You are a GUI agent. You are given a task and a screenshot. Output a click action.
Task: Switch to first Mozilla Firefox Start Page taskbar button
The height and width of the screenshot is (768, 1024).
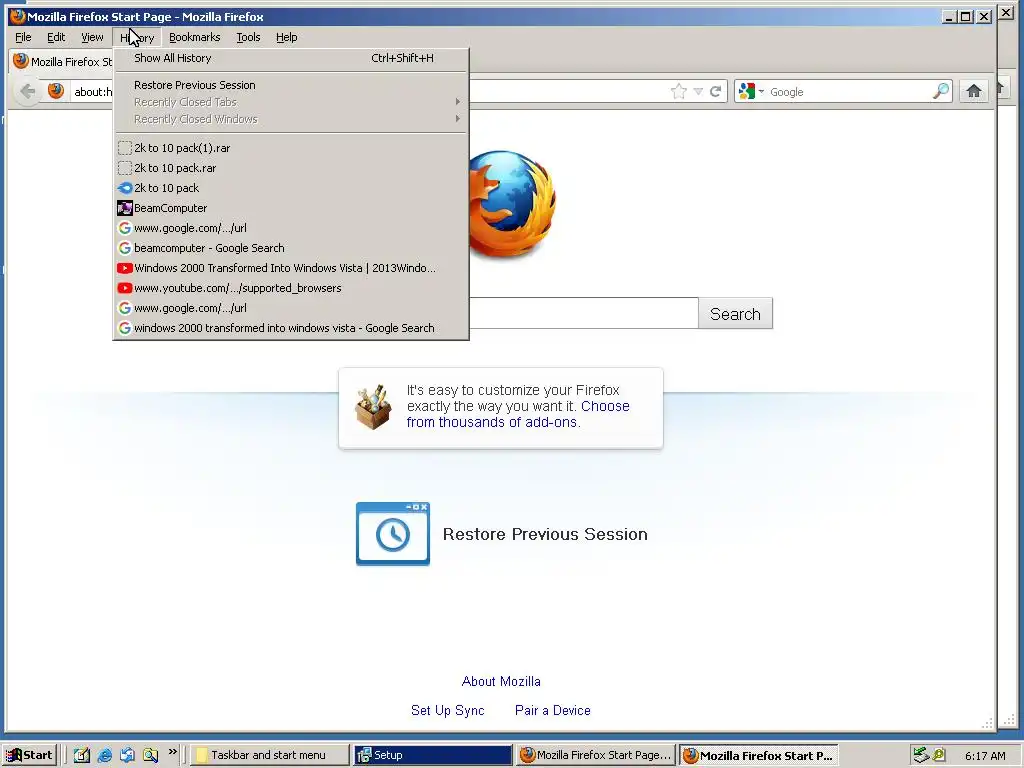point(596,755)
